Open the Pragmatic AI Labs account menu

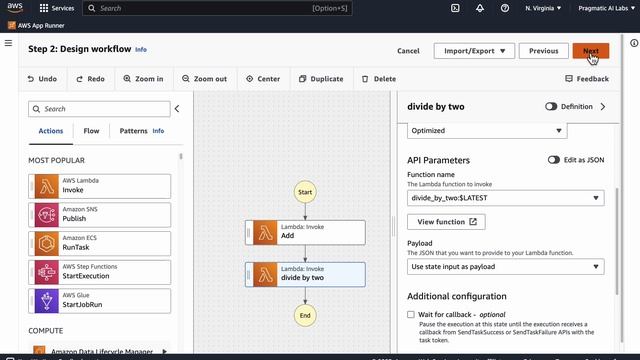(606, 8)
